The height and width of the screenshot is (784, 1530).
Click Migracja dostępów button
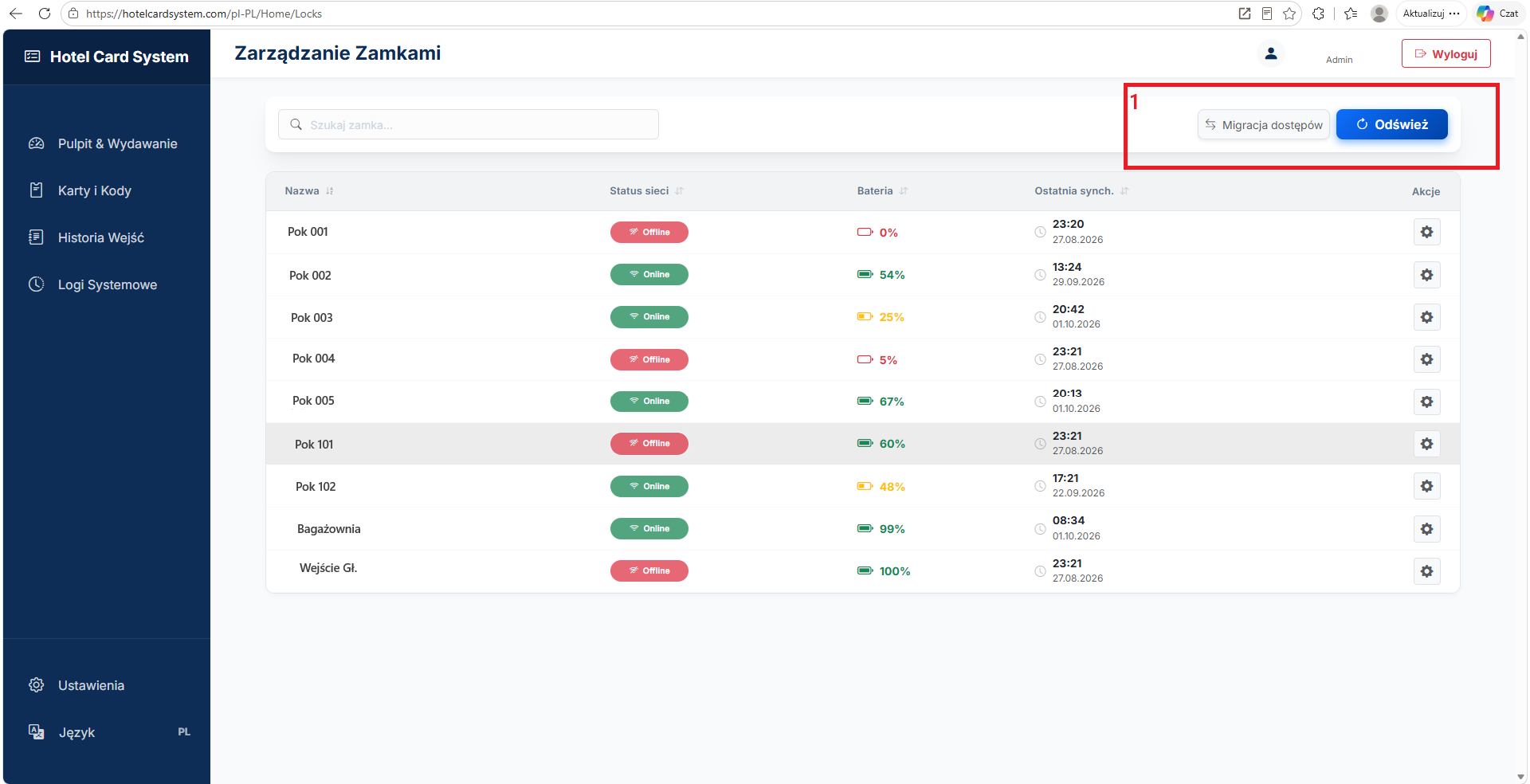1263,124
